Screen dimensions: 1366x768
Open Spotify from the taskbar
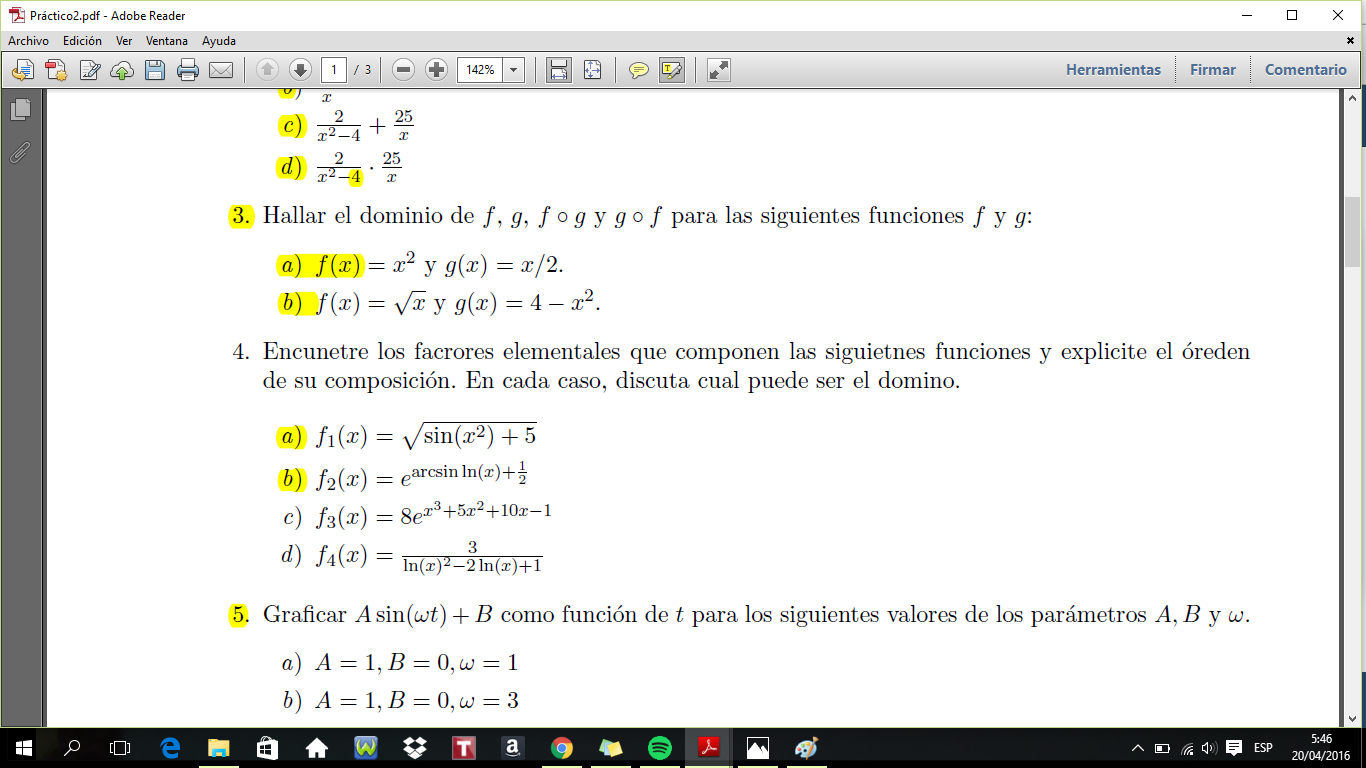tap(659, 747)
